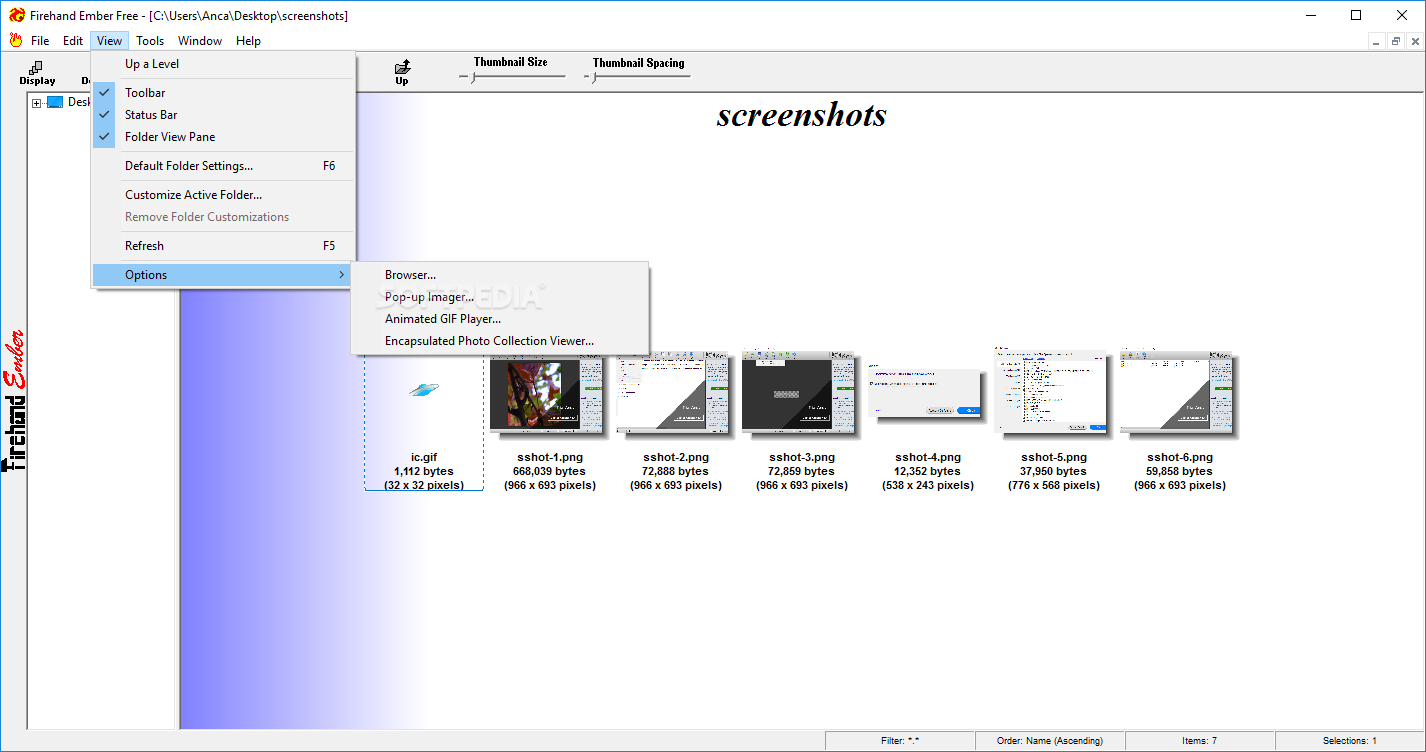Click the Up folder toolbar icon
Image resolution: width=1426 pixels, height=752 pixels.
[402, 73]
